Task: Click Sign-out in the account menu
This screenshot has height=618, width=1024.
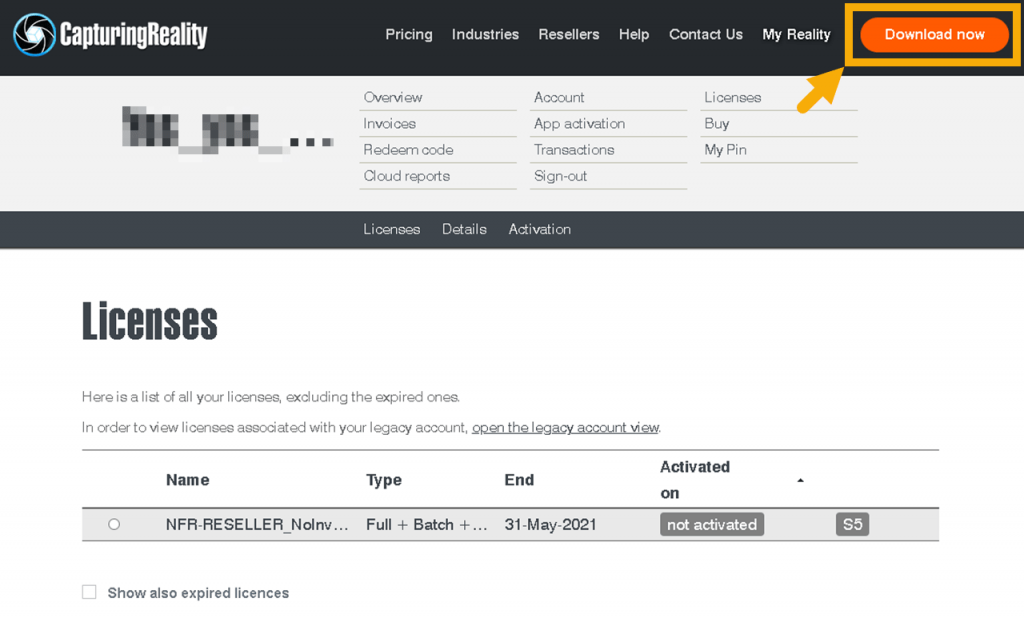Action: click(x=560, y=175)
